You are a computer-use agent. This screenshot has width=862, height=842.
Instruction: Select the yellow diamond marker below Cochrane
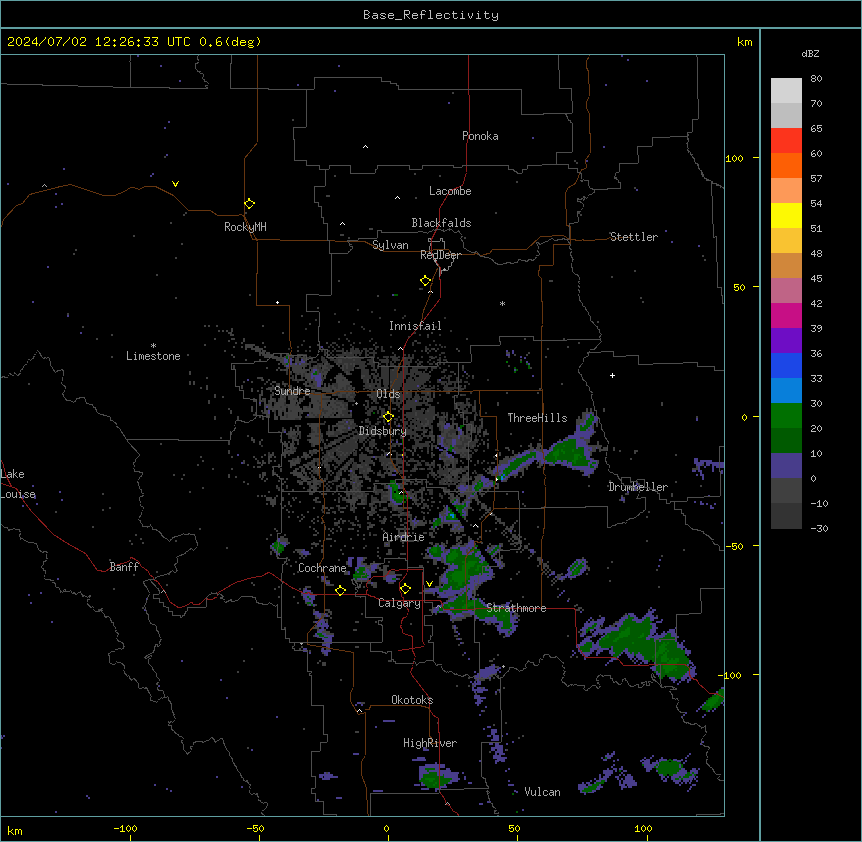[x=340, y=590]
